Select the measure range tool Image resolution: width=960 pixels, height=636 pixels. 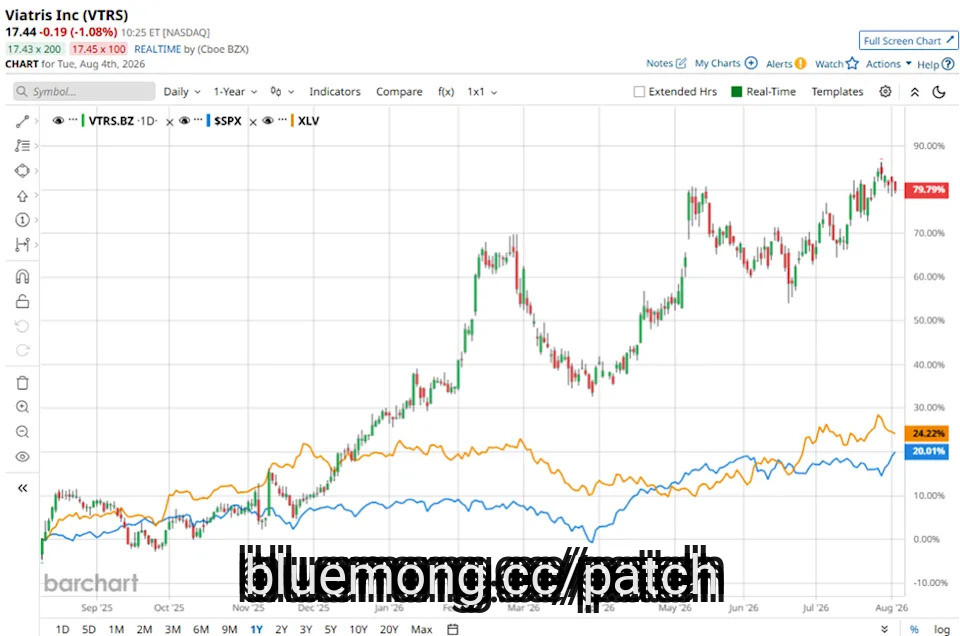coord(22,245)
